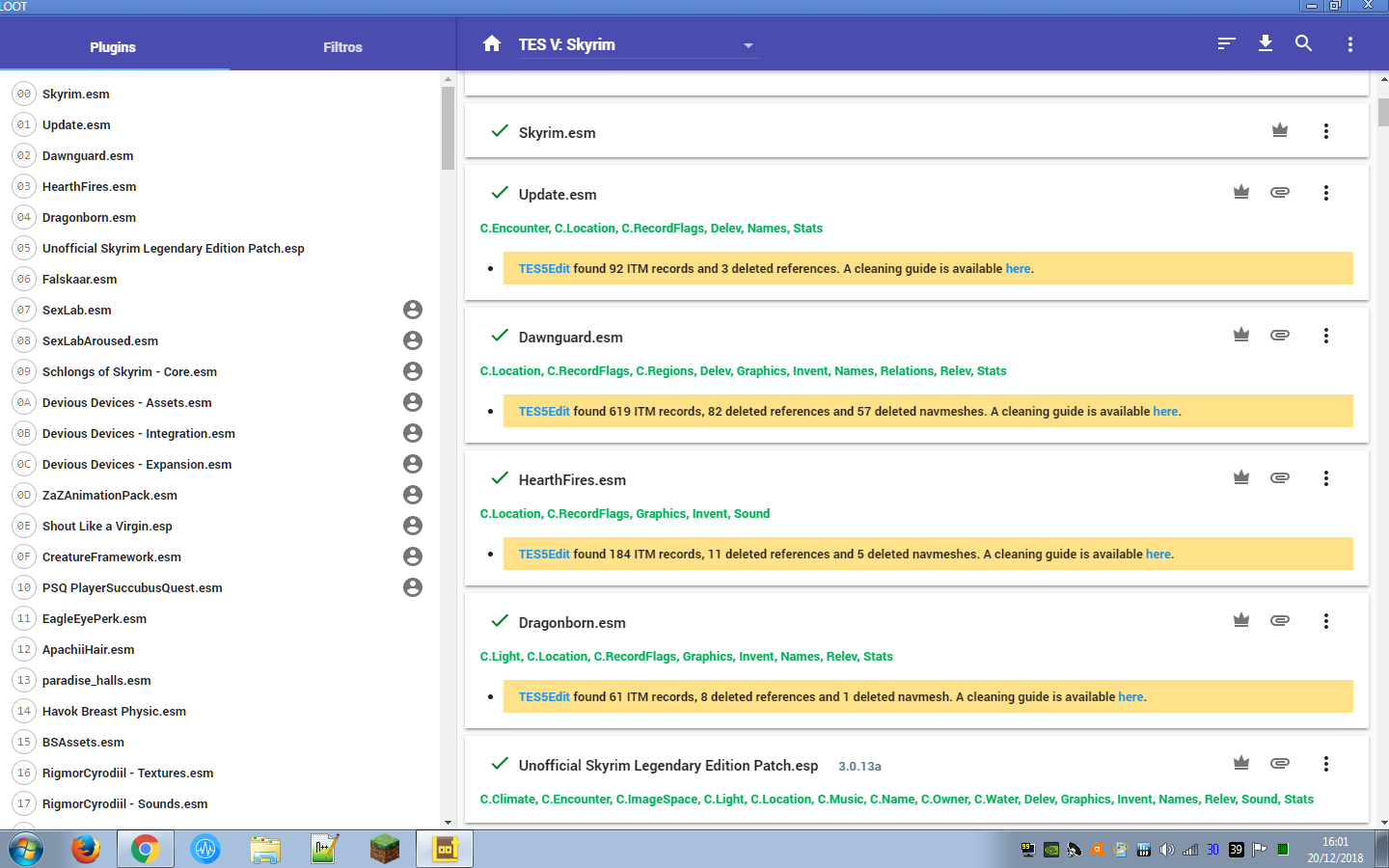Click user metadata icon beside Shout Like a Virgin.esp
The height and width of the screenshot is (868, 1389).
click(x=413, y=526)
